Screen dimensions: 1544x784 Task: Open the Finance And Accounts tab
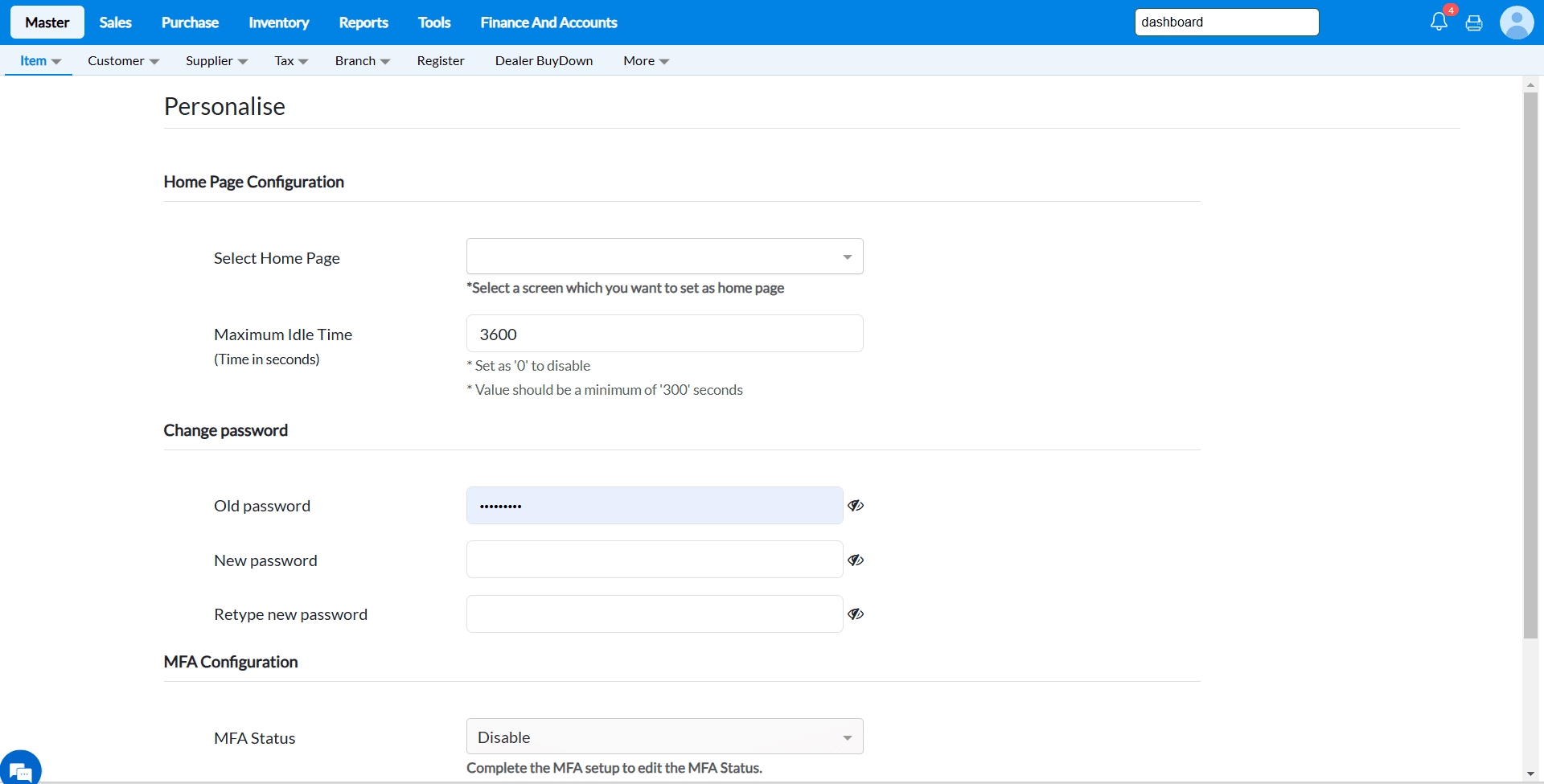pyautogui.click(x=548, y=23)
